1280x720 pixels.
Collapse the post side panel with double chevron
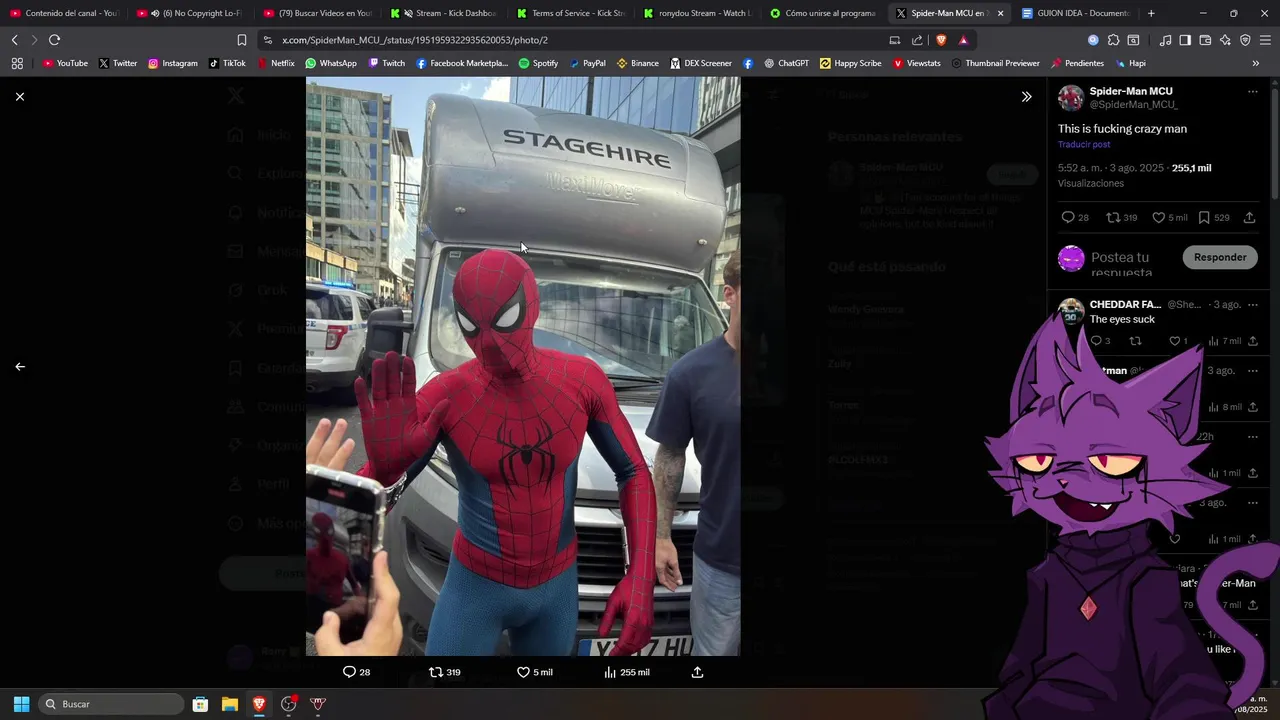tap(1026, 97)
